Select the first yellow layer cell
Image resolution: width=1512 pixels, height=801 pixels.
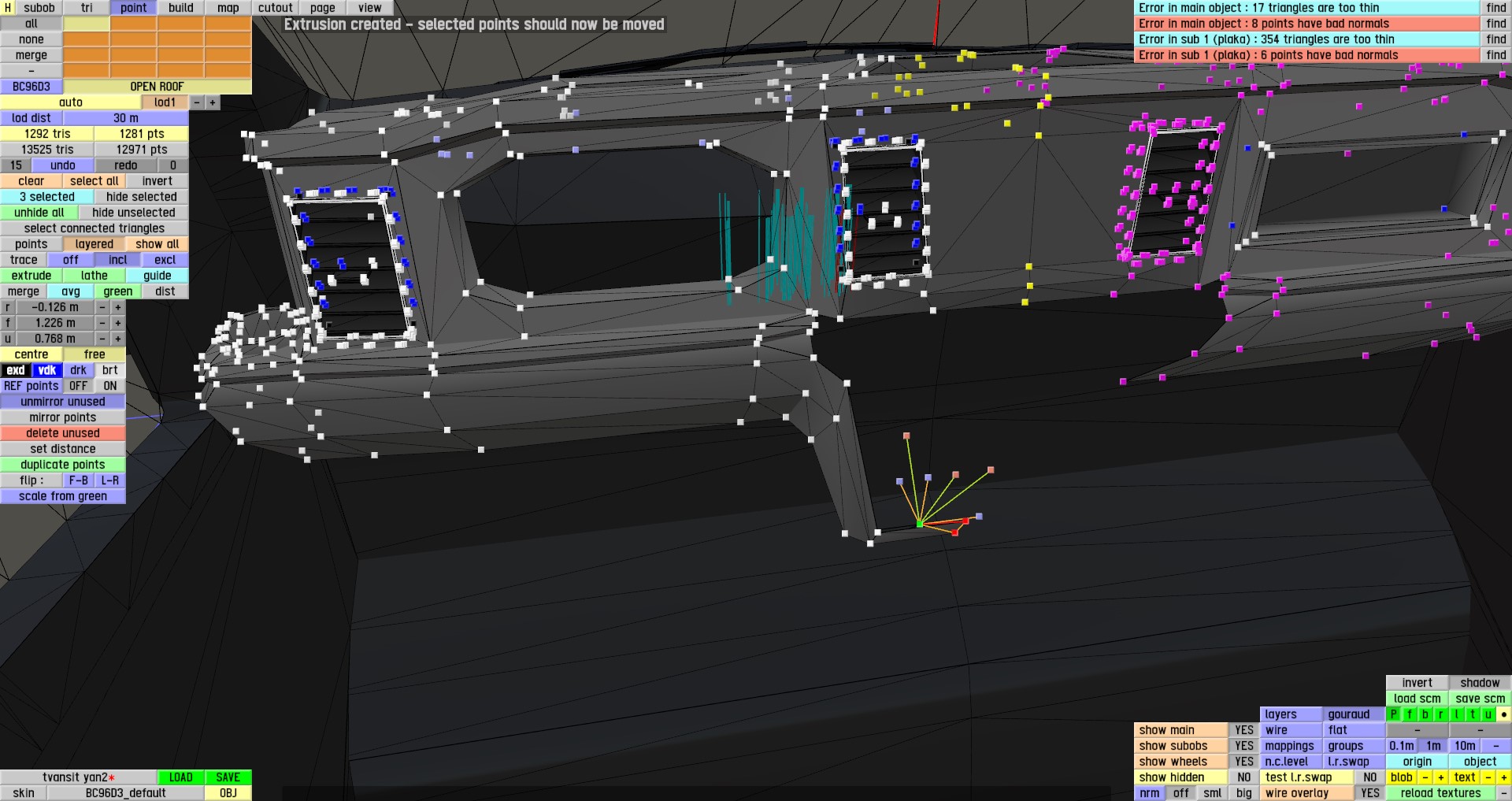pyautogui.click(x=87, y=24)
